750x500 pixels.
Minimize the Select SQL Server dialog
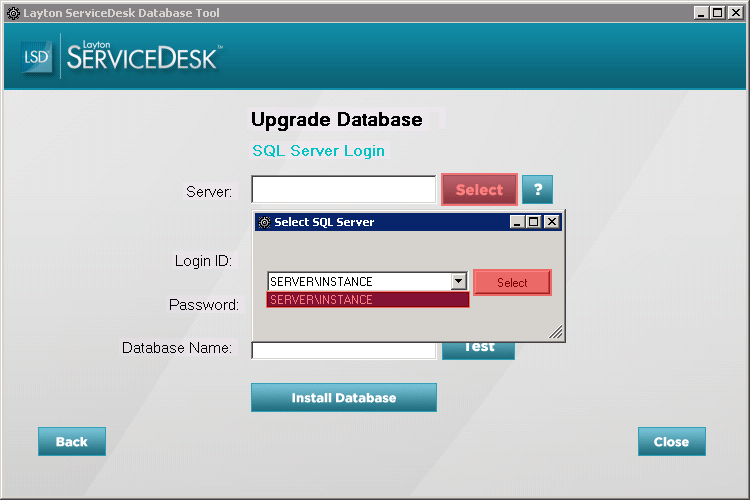pyautogui.click(x=517, y=222)
